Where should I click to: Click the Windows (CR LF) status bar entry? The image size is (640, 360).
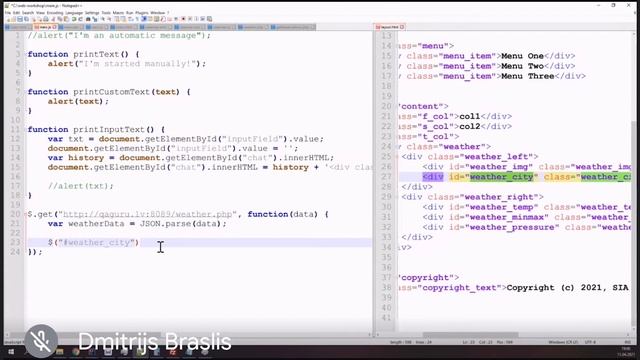[x=563, y=342]
